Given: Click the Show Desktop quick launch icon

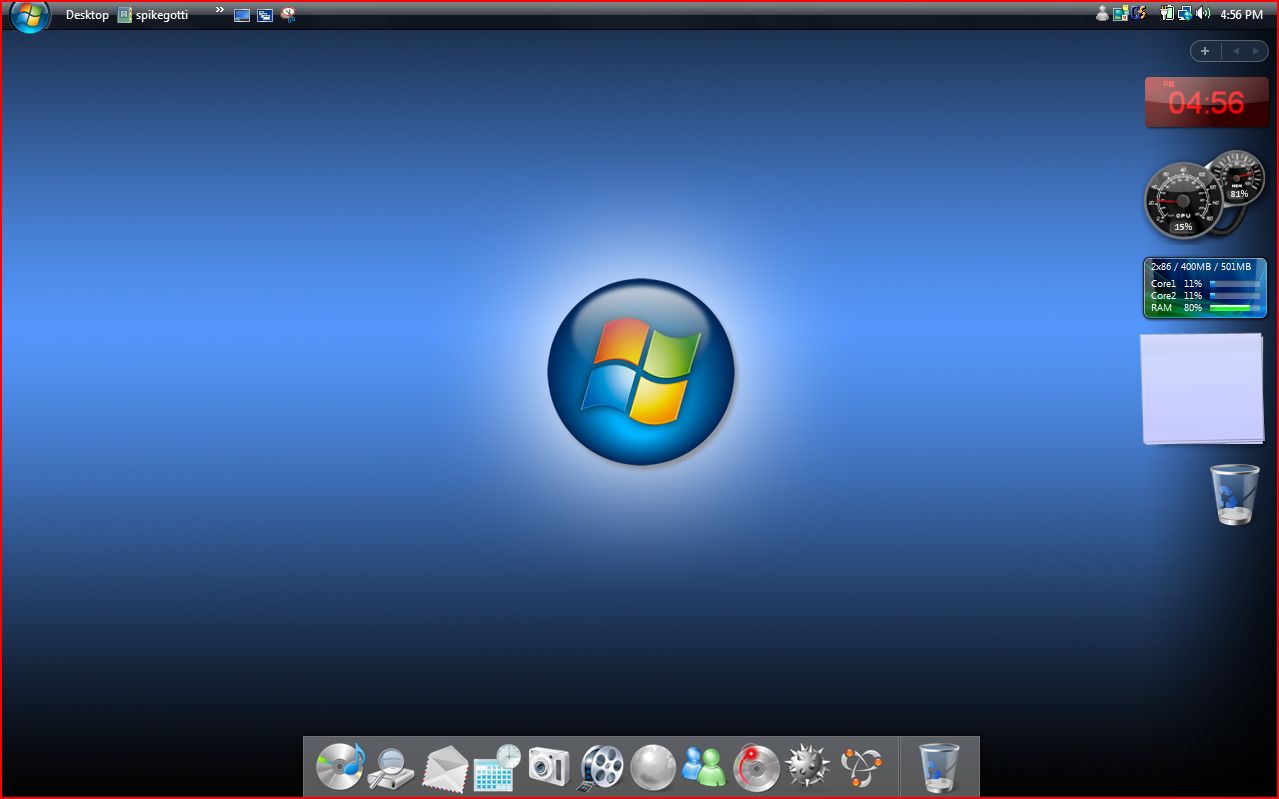Looking at the screenshot, I should [x=242, y=15].
